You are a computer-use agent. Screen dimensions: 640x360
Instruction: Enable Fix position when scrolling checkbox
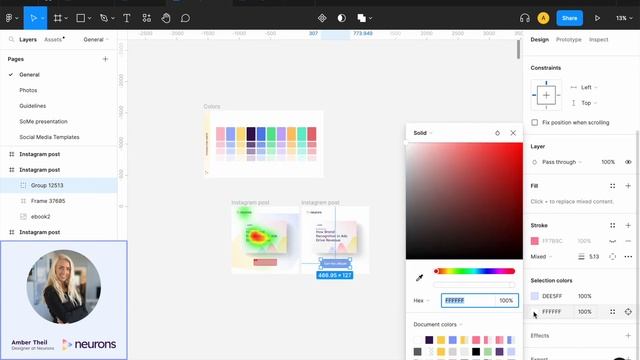click(535, 122)
